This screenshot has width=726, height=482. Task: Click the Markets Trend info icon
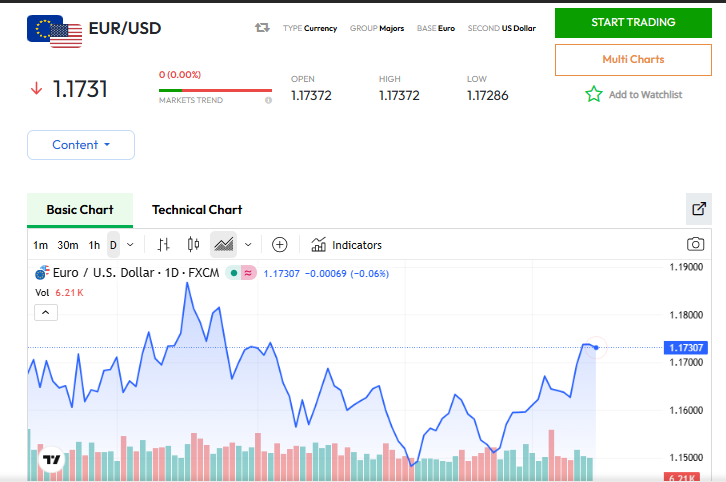coord(268,100)
